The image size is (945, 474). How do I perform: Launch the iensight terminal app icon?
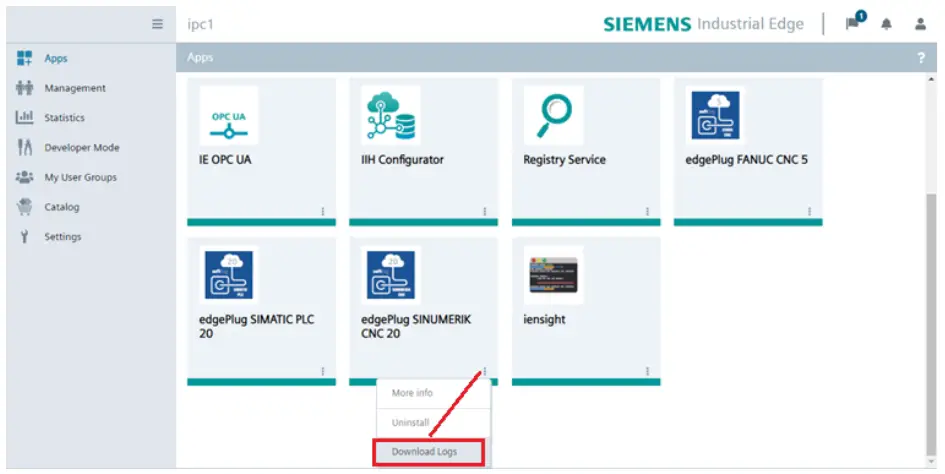click(553, 275)
